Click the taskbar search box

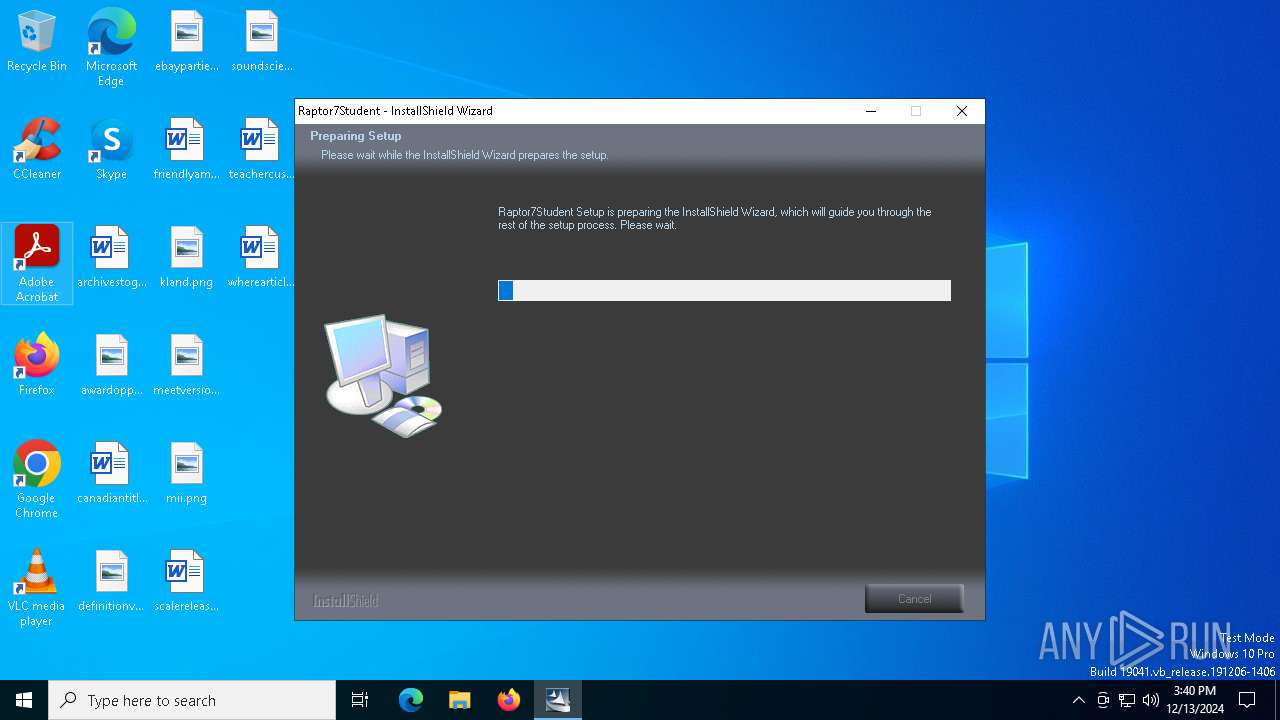coord(192,700)
